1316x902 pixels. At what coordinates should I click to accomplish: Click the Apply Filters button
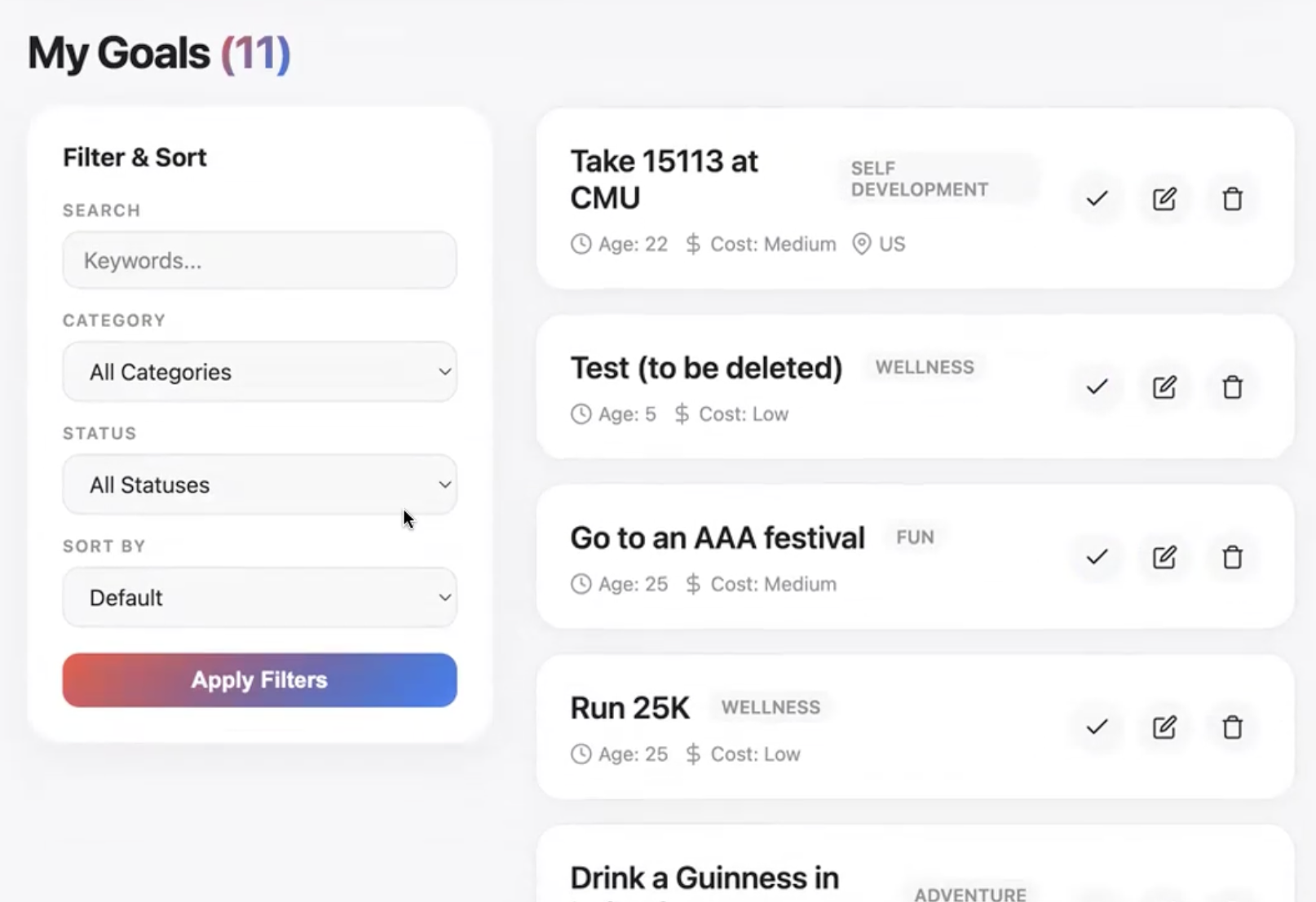pos(259,679)
